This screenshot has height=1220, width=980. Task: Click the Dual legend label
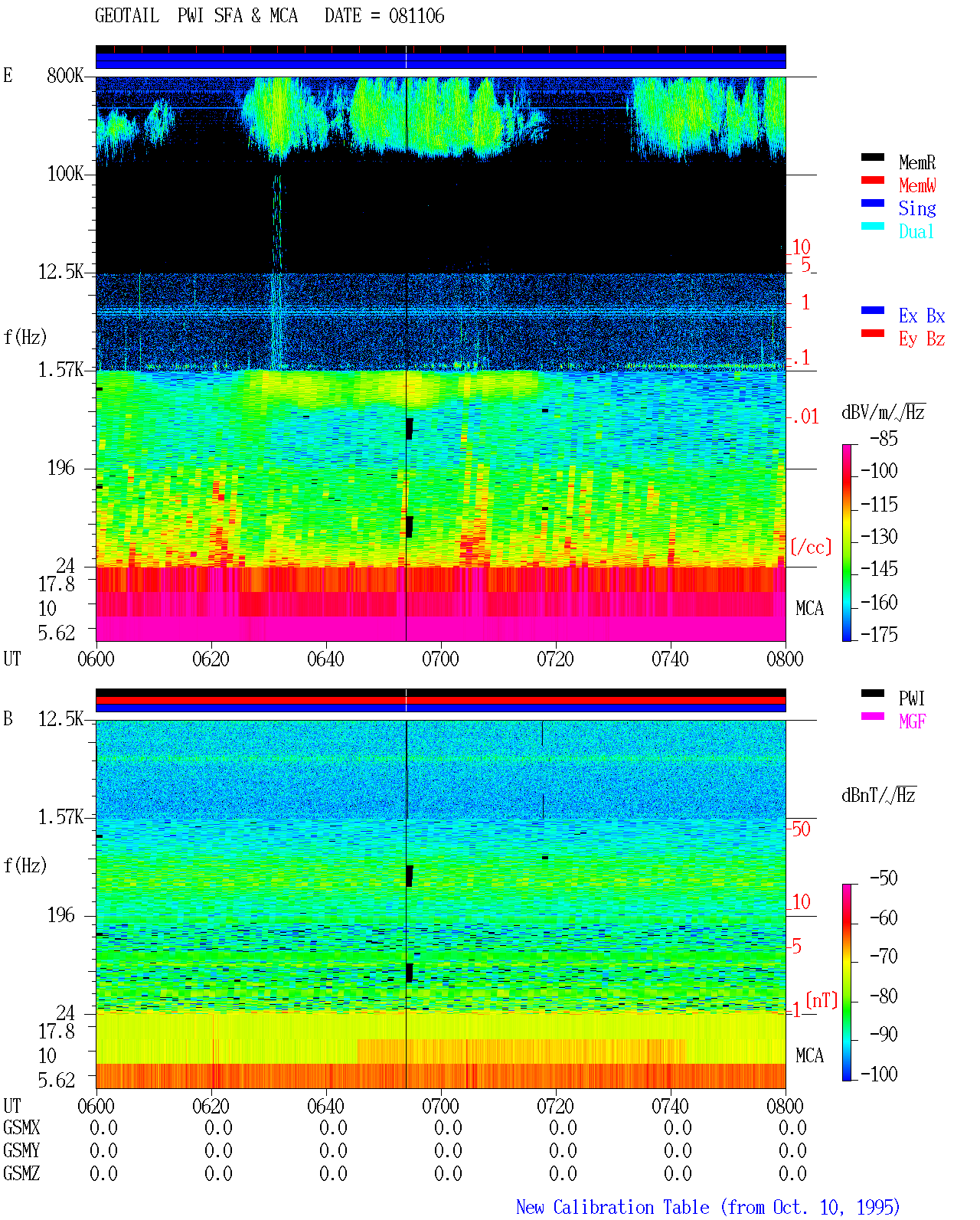916,231
